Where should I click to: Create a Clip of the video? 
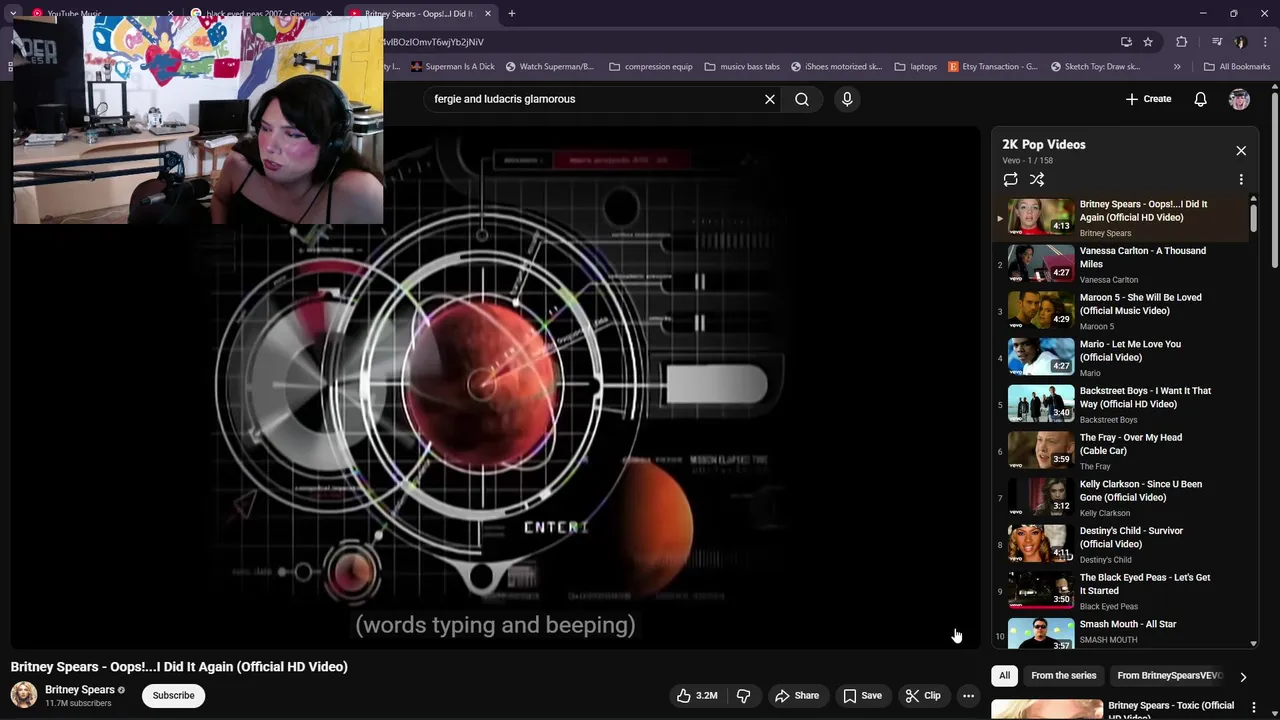point(923,696)
